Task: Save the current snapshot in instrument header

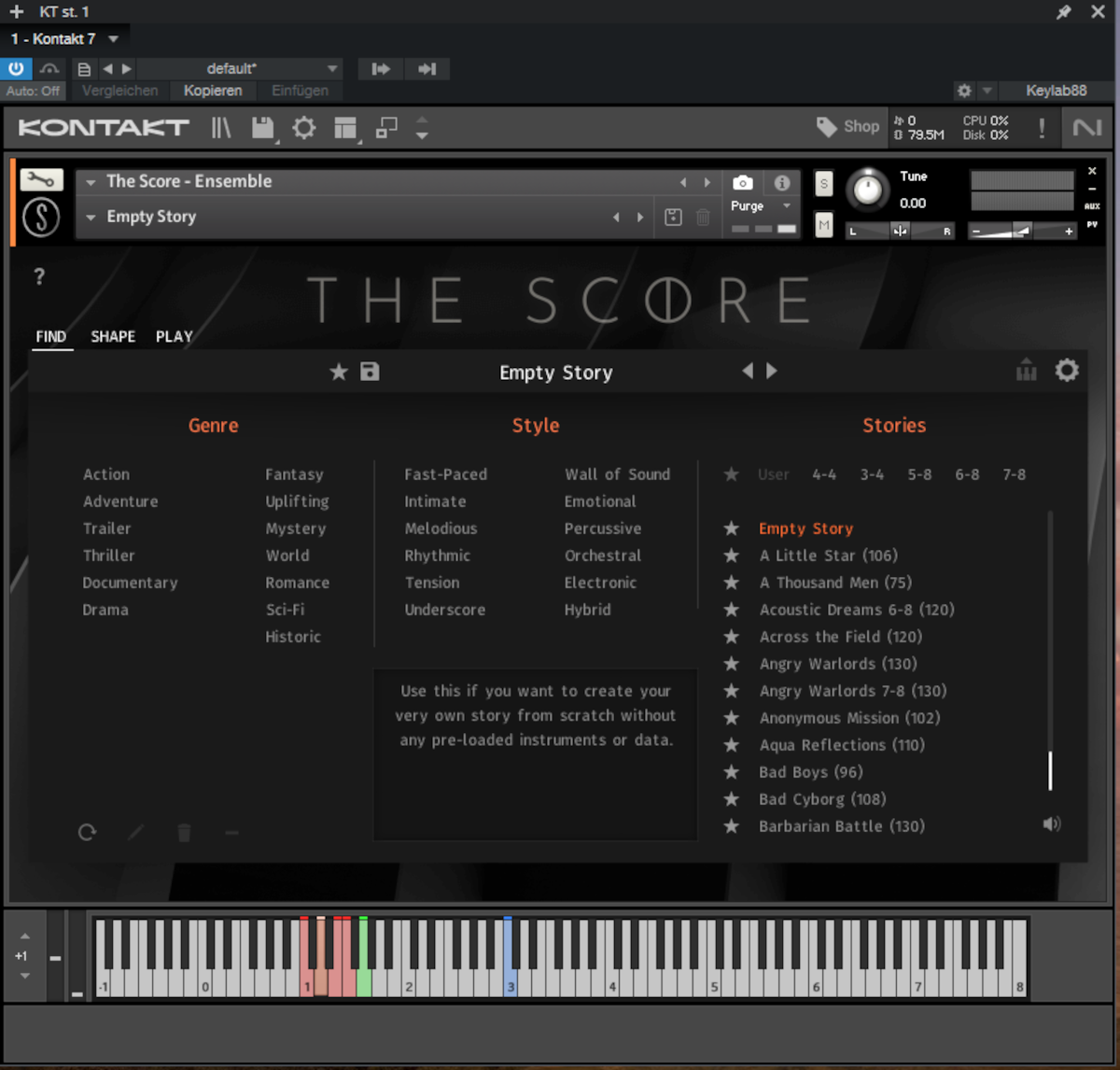Action: pos(673,217)
